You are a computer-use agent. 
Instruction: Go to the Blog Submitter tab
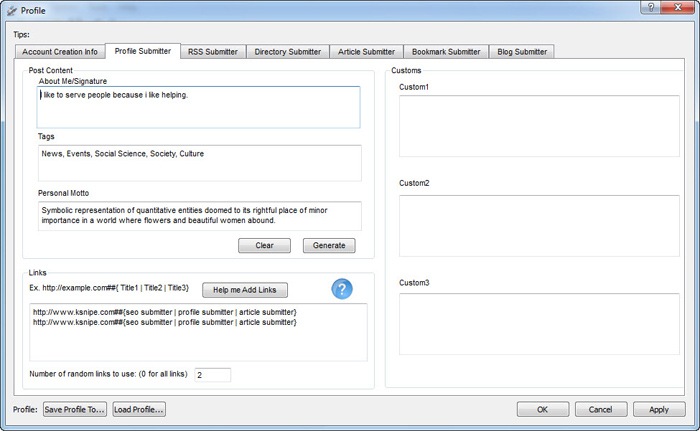click(522, 52)
